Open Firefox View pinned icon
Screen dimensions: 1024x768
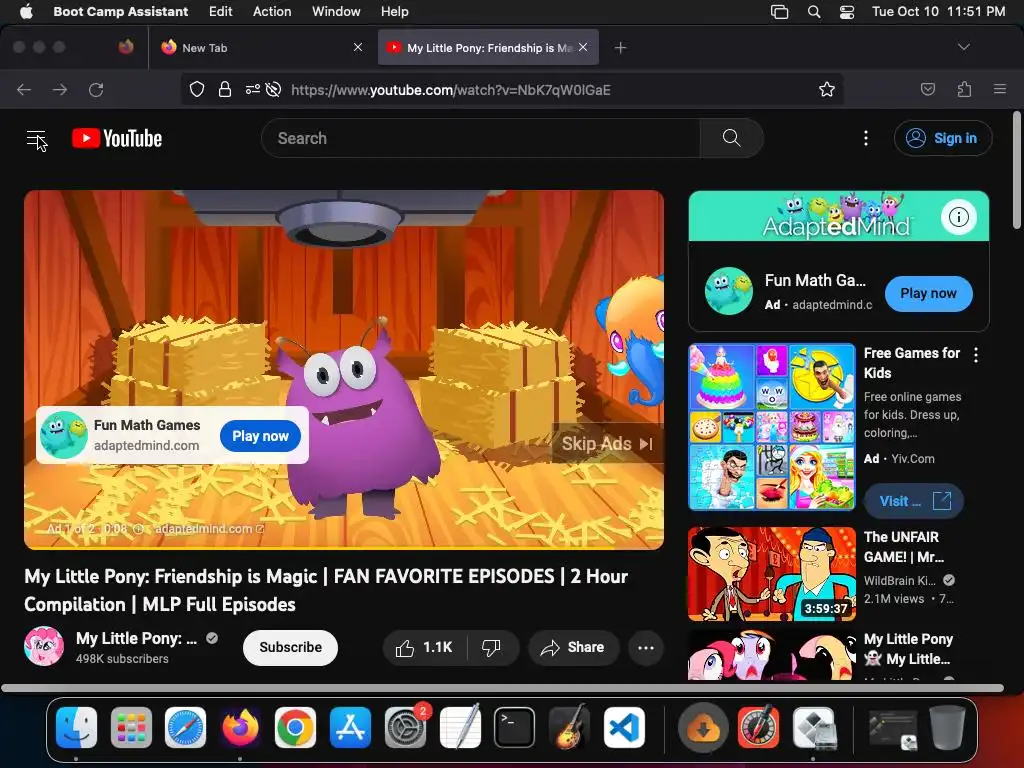(x=126, y=47)
